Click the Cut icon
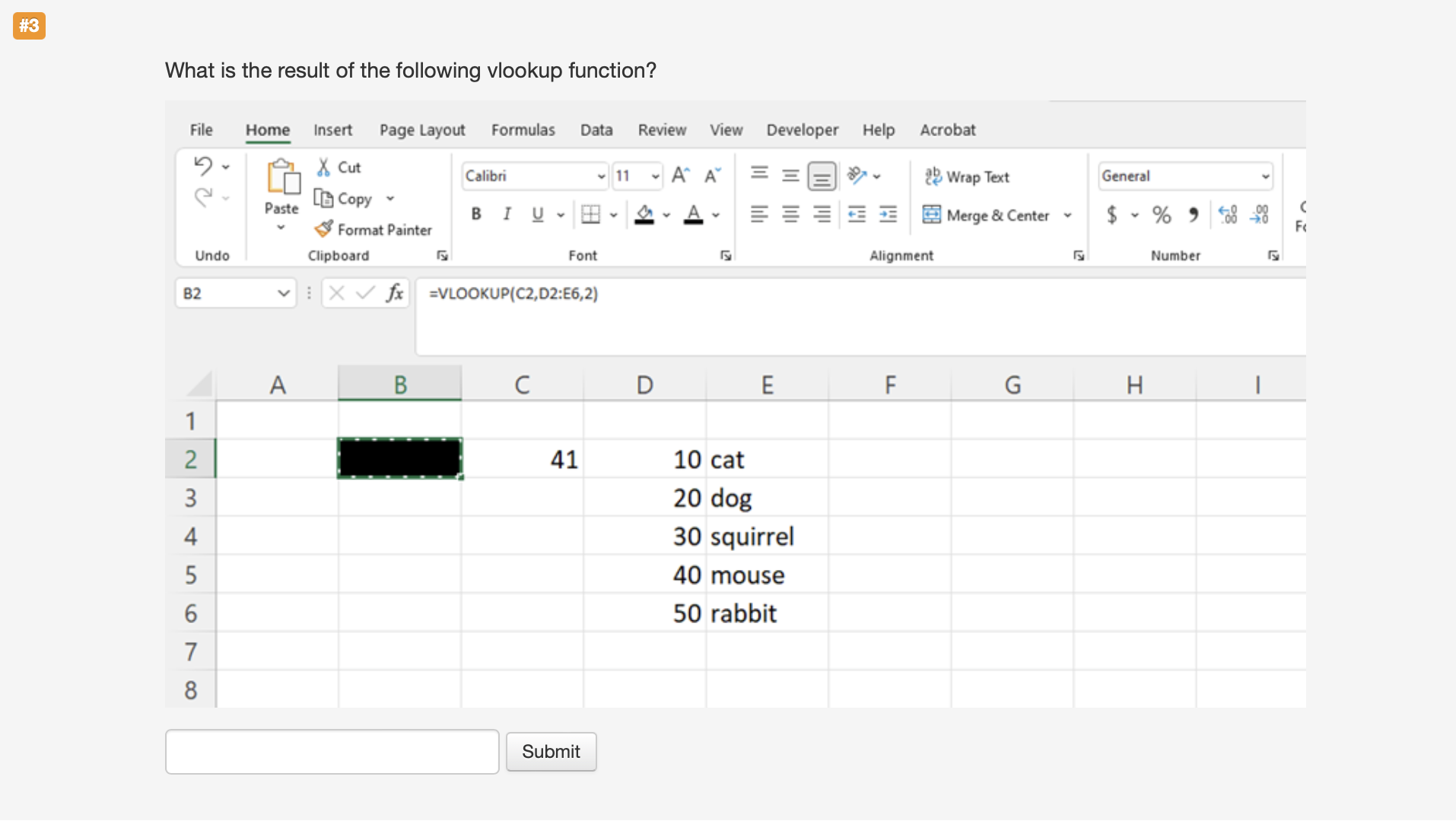 click(x=323, y=166)
